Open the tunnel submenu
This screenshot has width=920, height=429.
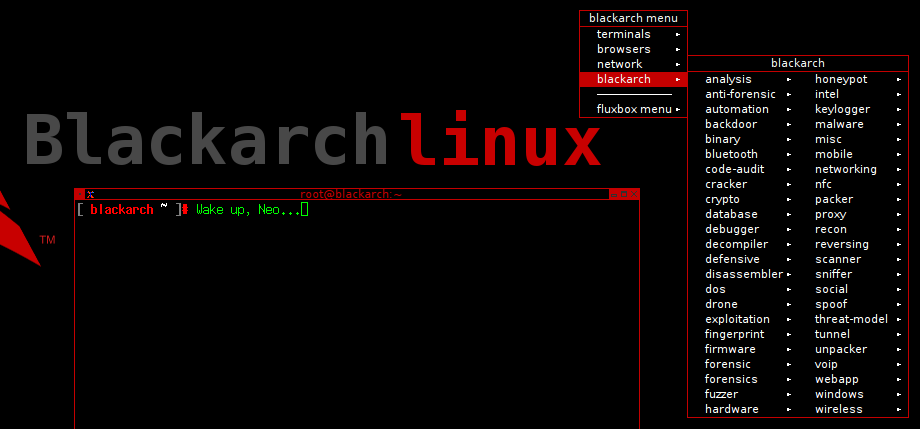(x=853, y=334)
